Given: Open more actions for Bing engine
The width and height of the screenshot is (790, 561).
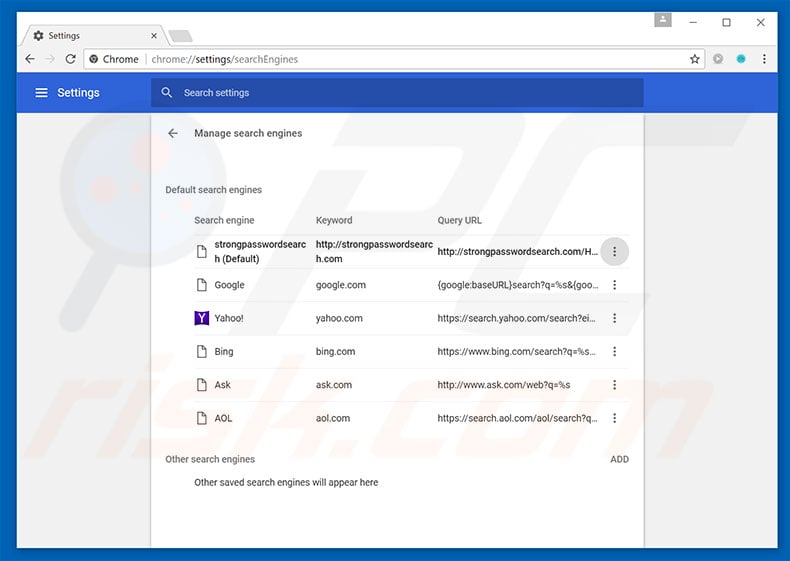Looking at the screenshot, I should click(x=614, y=351).
